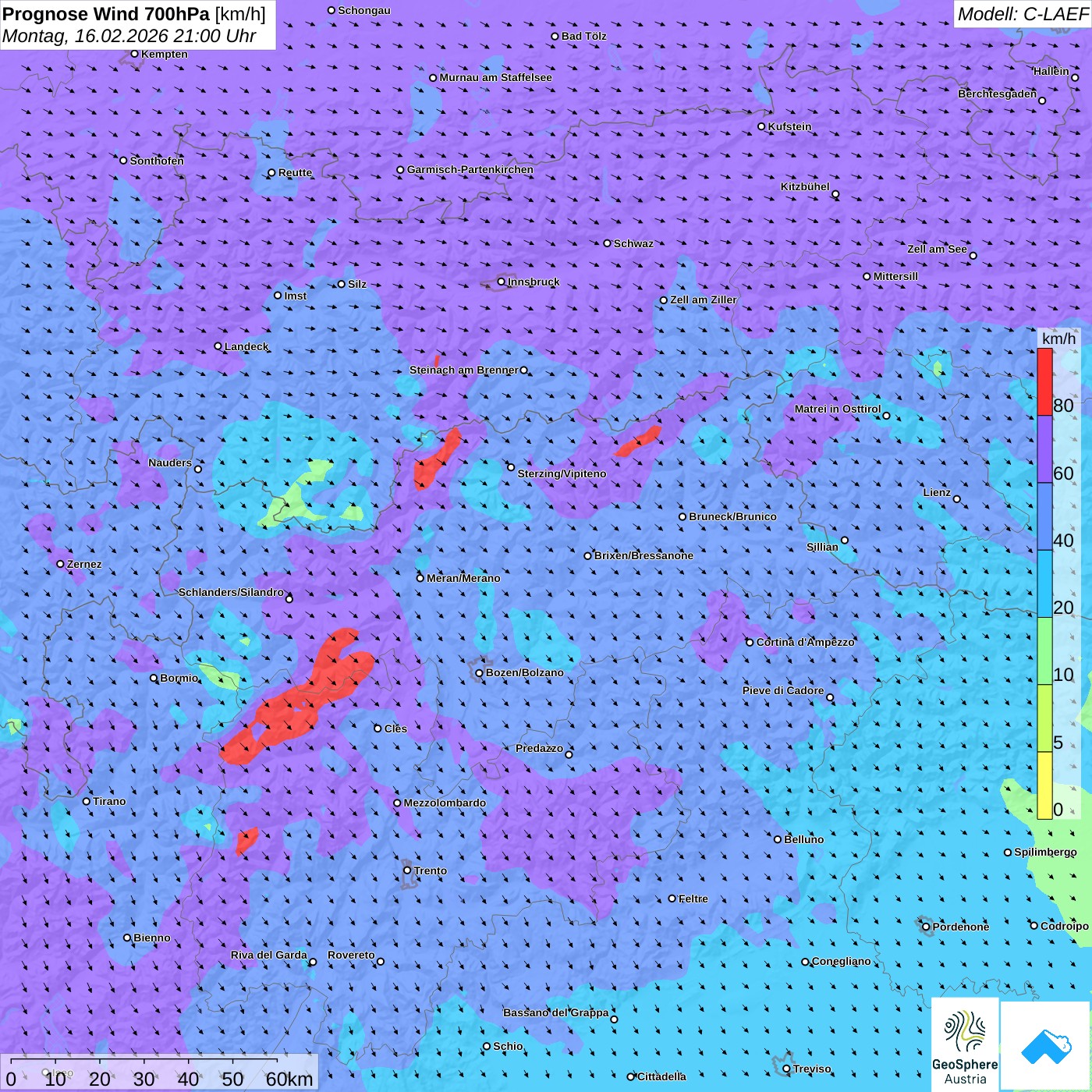Click the Innsbruck city marker
Viewport: 1092px width, 1092px height.
tap(502, 282)
